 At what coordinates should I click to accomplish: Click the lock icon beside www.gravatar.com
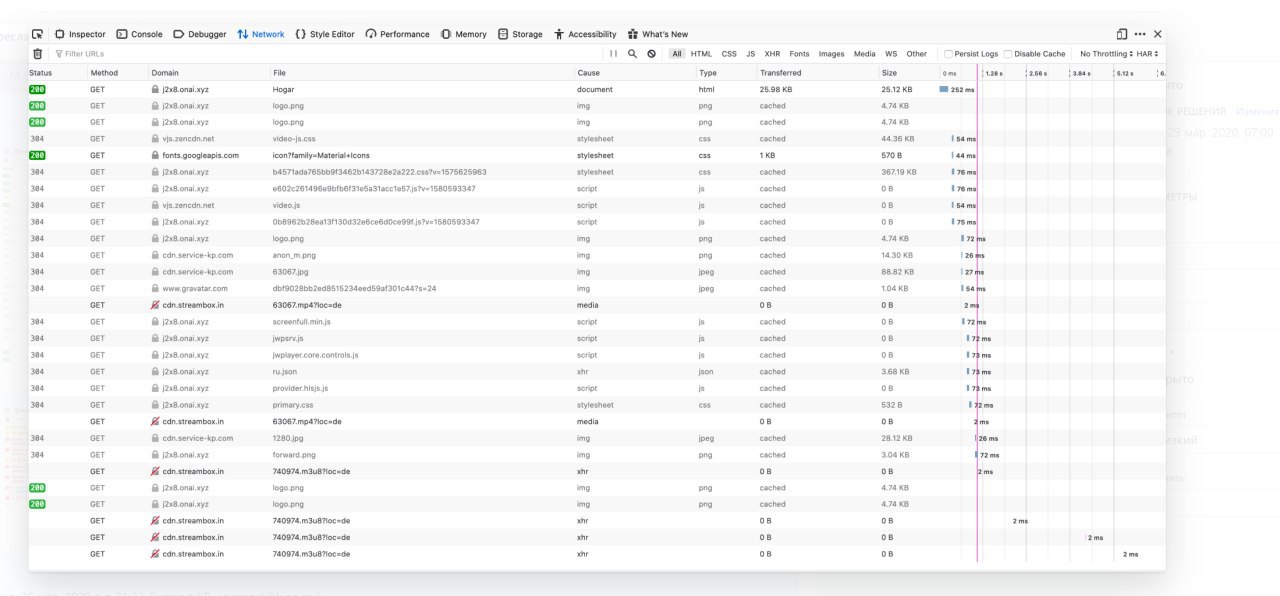pyautogui.click(x=155, y=288)
